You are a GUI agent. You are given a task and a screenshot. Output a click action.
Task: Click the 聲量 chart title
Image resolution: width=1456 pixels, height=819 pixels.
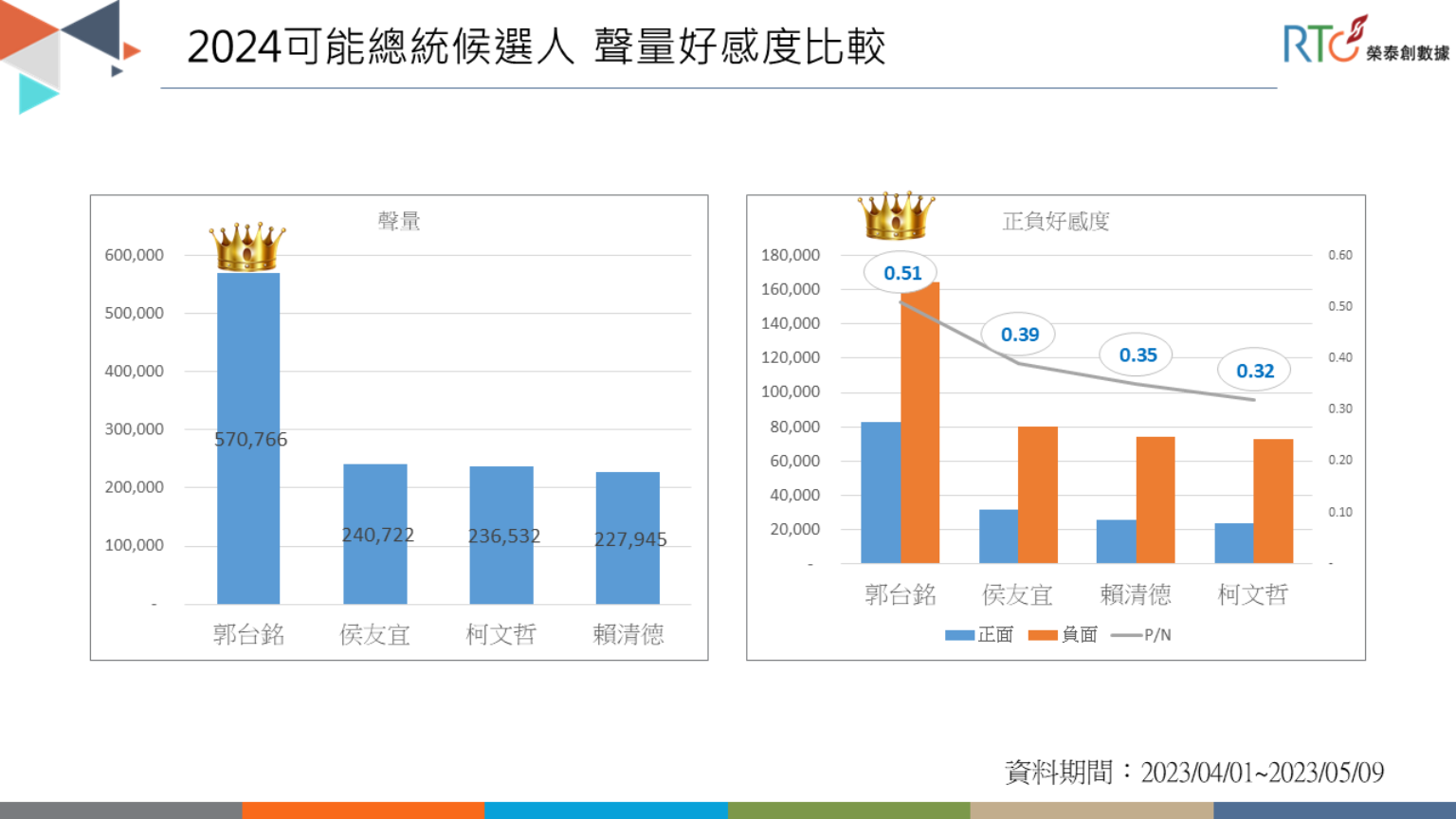click(x=399, y=221)
